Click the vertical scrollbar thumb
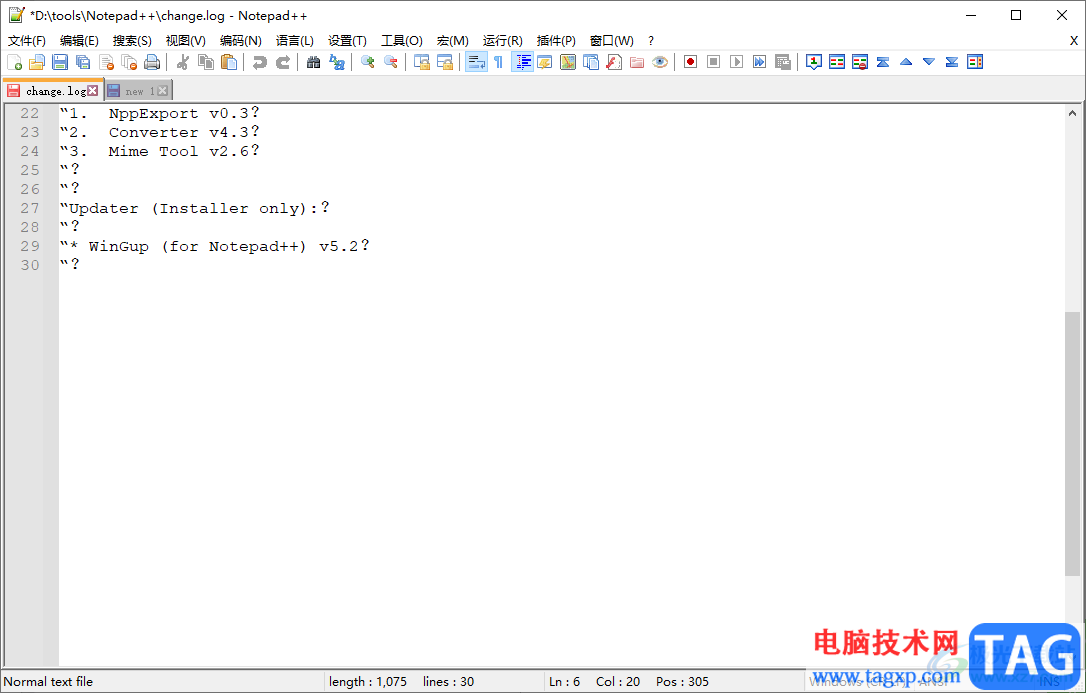The height and width of the screenshot is (693, 1086). (x=1072, y=443)
